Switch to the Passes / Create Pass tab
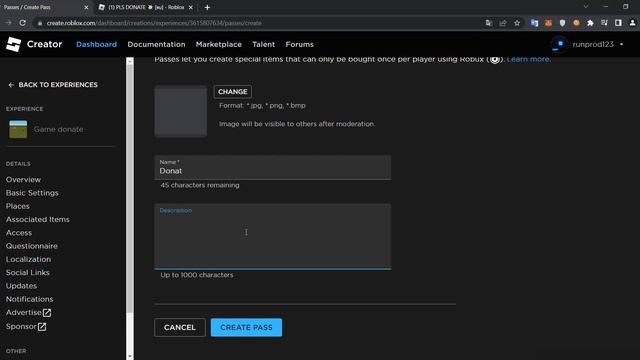Viewport: 640px width, 360px height. [45, 7]
